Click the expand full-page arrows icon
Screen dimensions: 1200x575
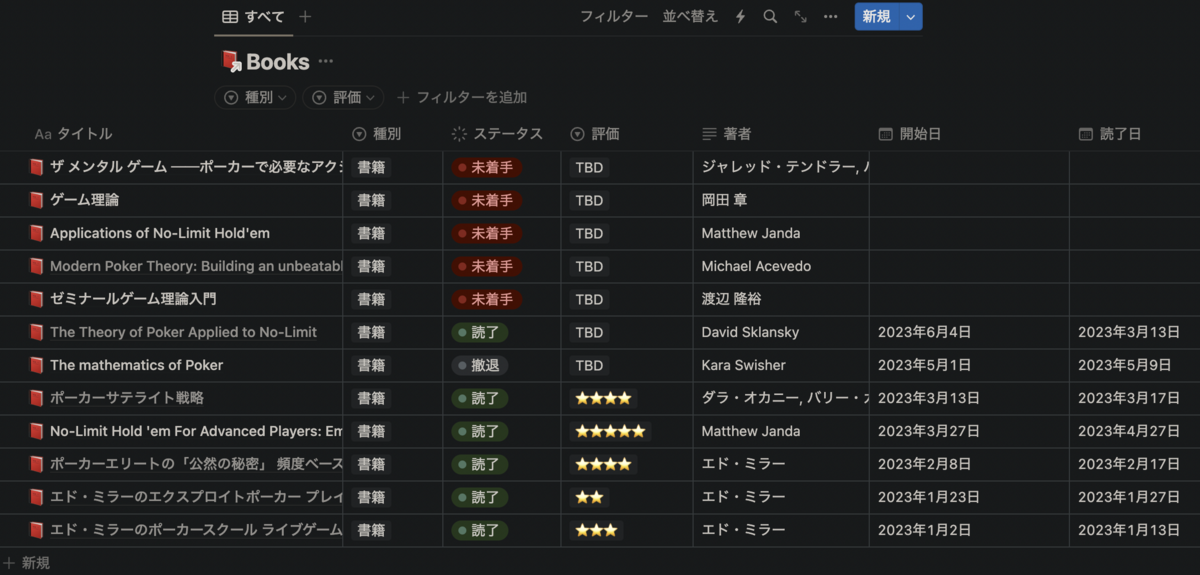(800, 17)
